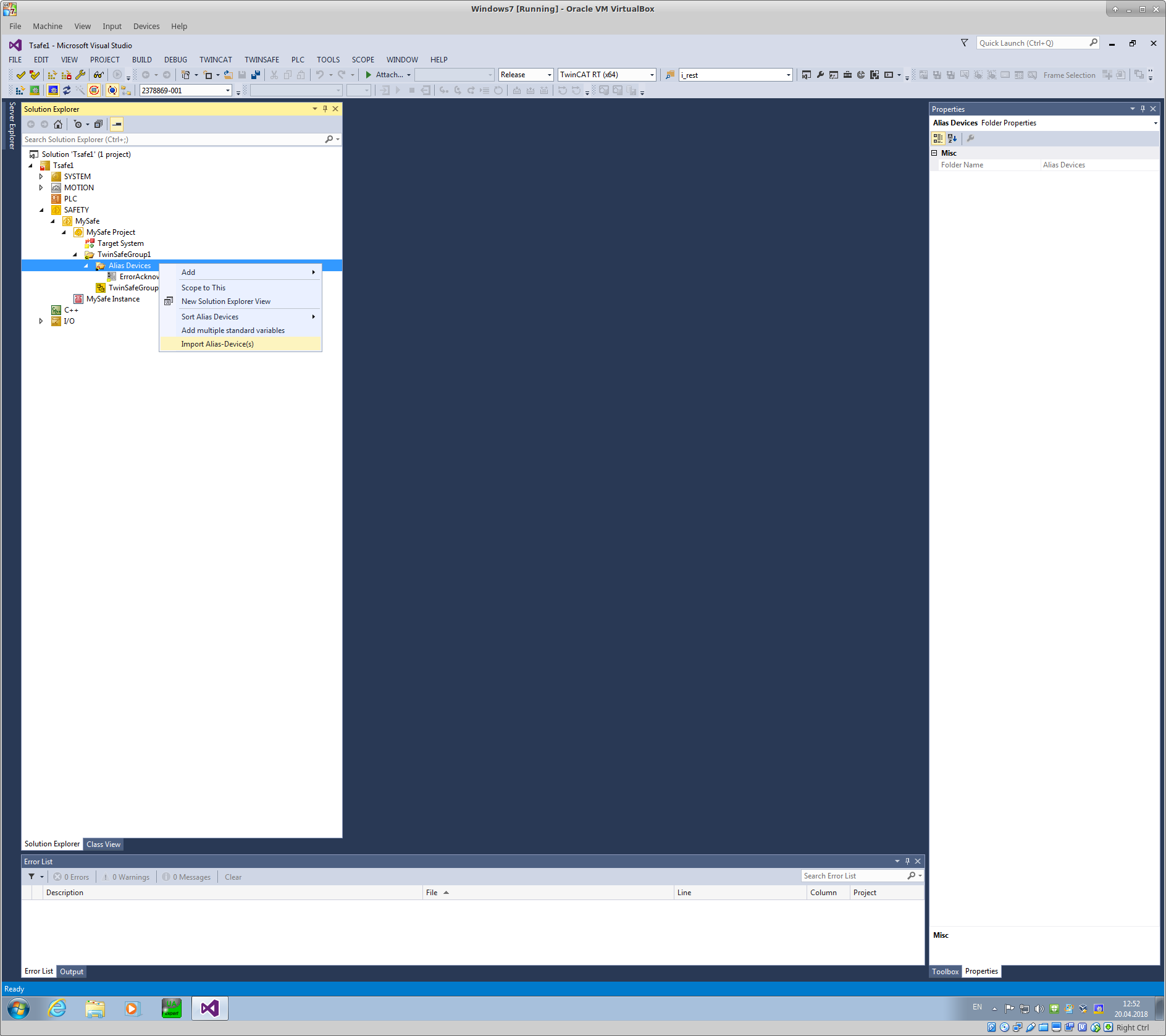Open the Add submenu in context menu
This screenshot has height=1036, width=1166.
(241, 272)
